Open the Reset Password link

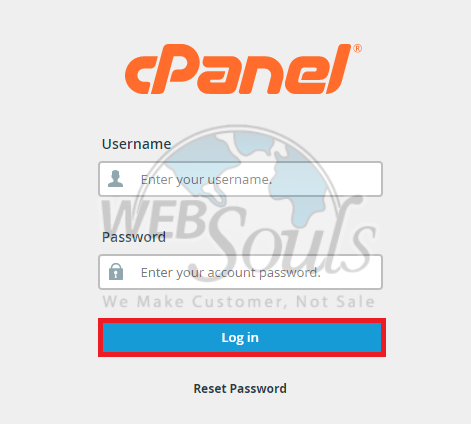(240, 389)
